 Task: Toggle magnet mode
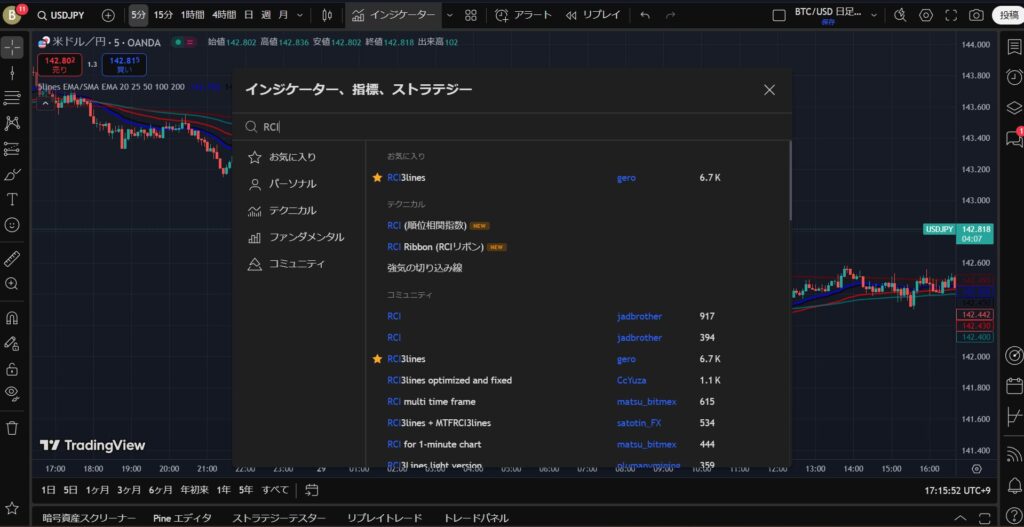pos(12,318)
